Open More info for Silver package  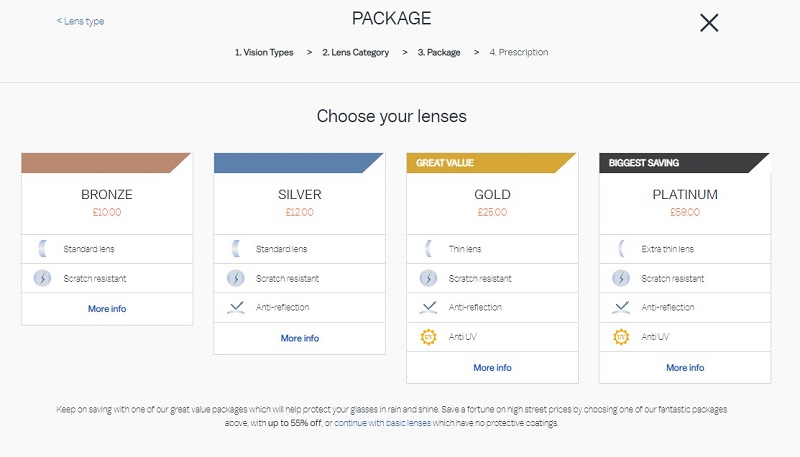click(x=299, y=338)
